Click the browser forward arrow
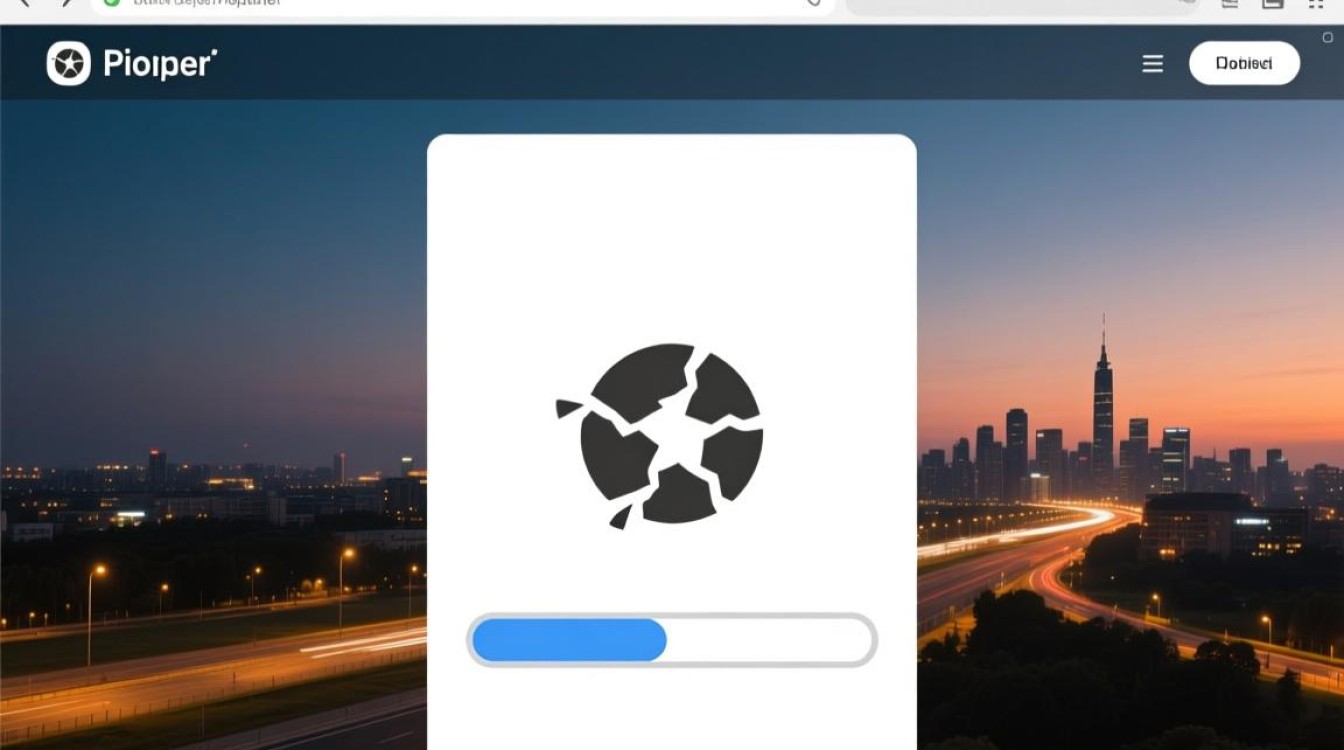Image resolution: width=1344 pixels, height=750 pixels. click(66, 3)
